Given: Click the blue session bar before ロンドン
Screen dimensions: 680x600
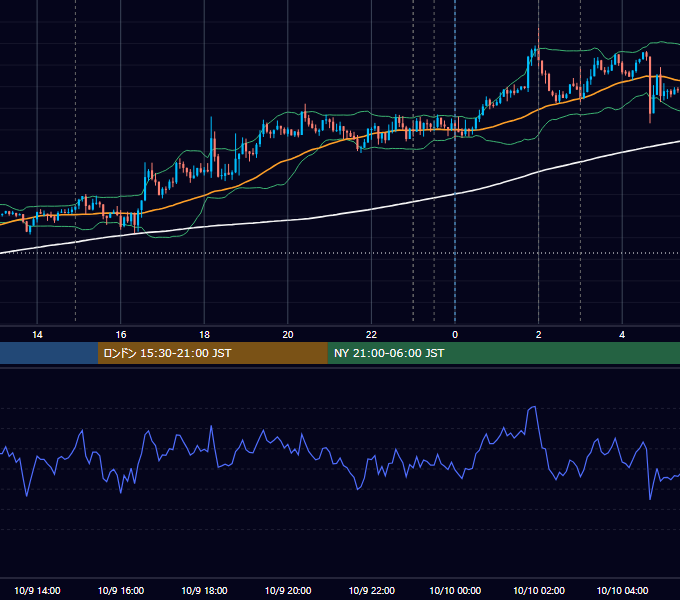Looking at the screenshot, I should pyautogui.click(x=49, y=353).
